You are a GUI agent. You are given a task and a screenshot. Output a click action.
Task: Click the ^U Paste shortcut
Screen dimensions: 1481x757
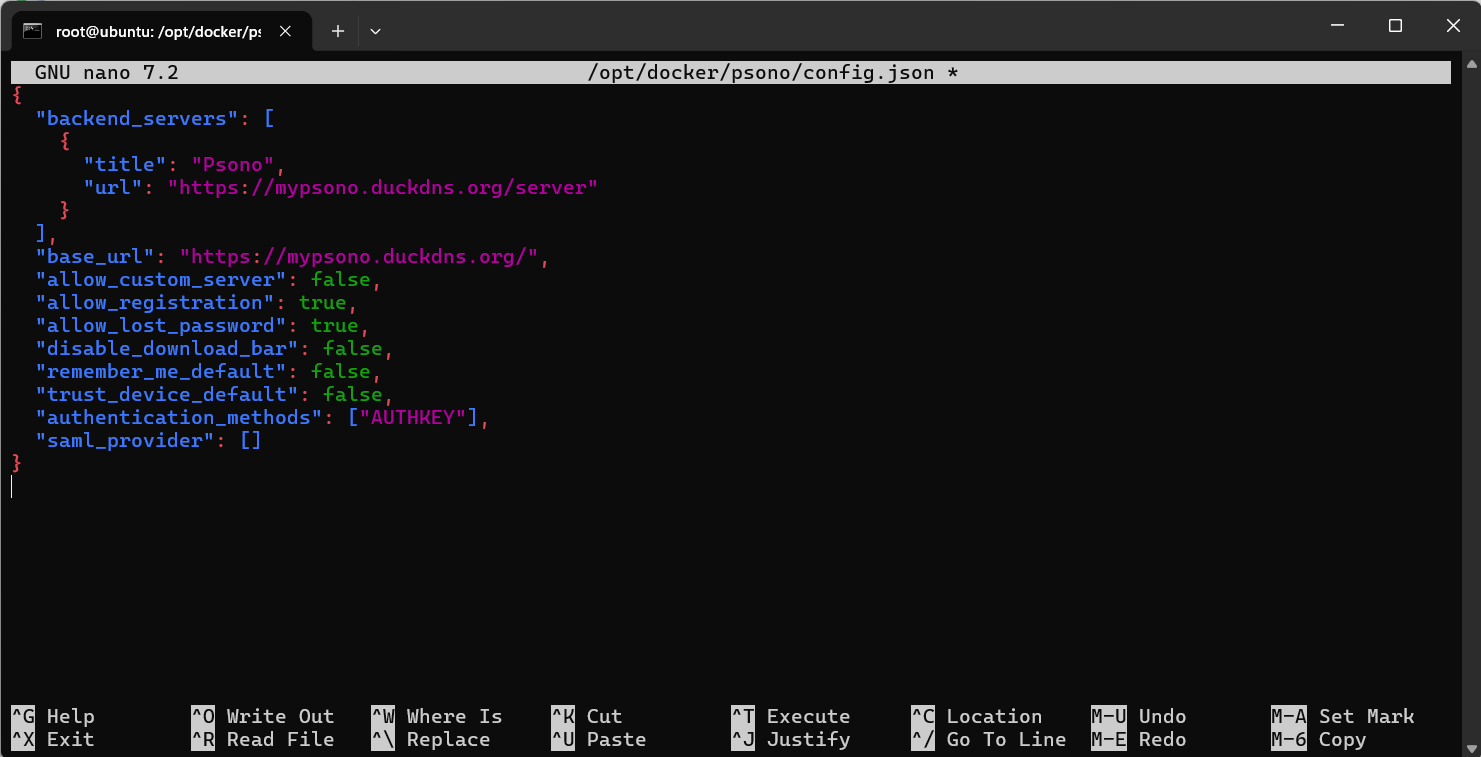click(599, 739)
